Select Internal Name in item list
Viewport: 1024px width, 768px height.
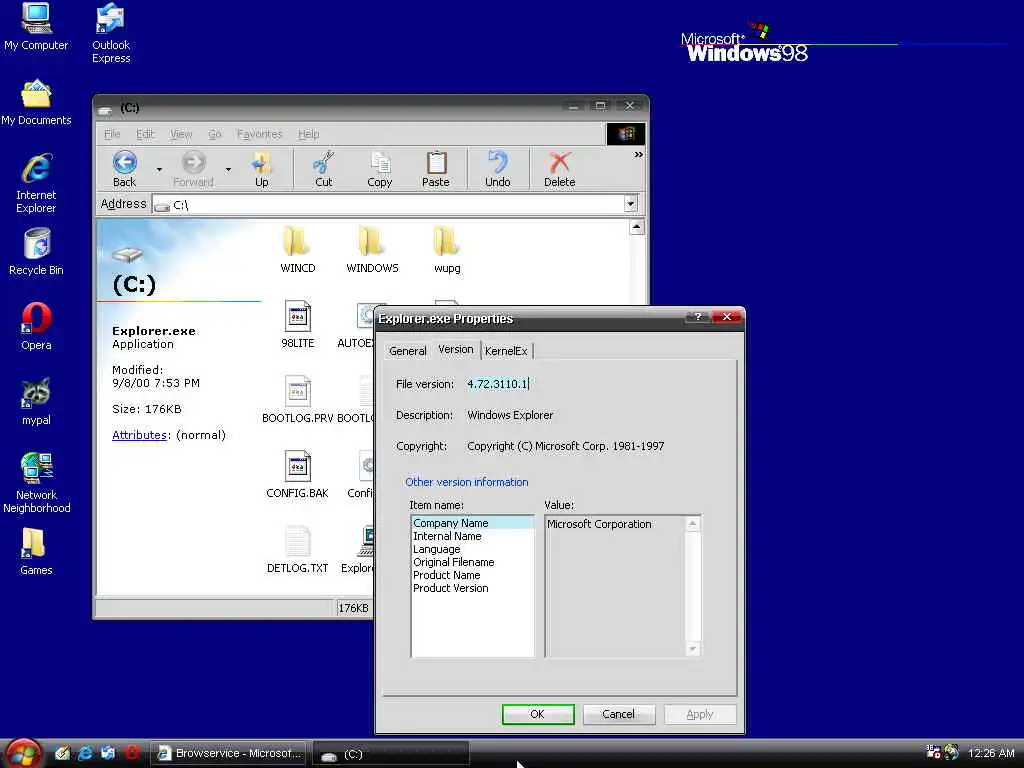click(x=472, y=536)
